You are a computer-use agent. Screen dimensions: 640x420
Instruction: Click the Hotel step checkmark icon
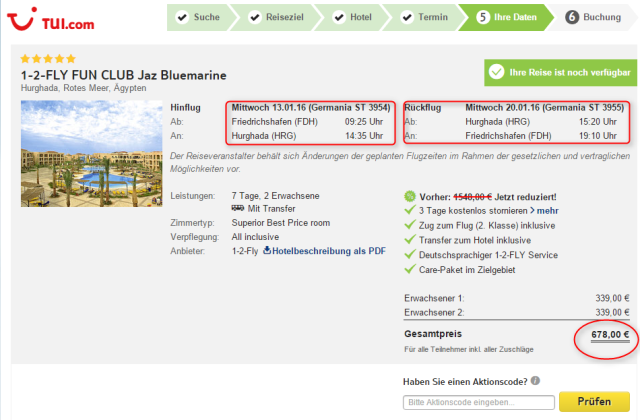(x=339, y=17)
